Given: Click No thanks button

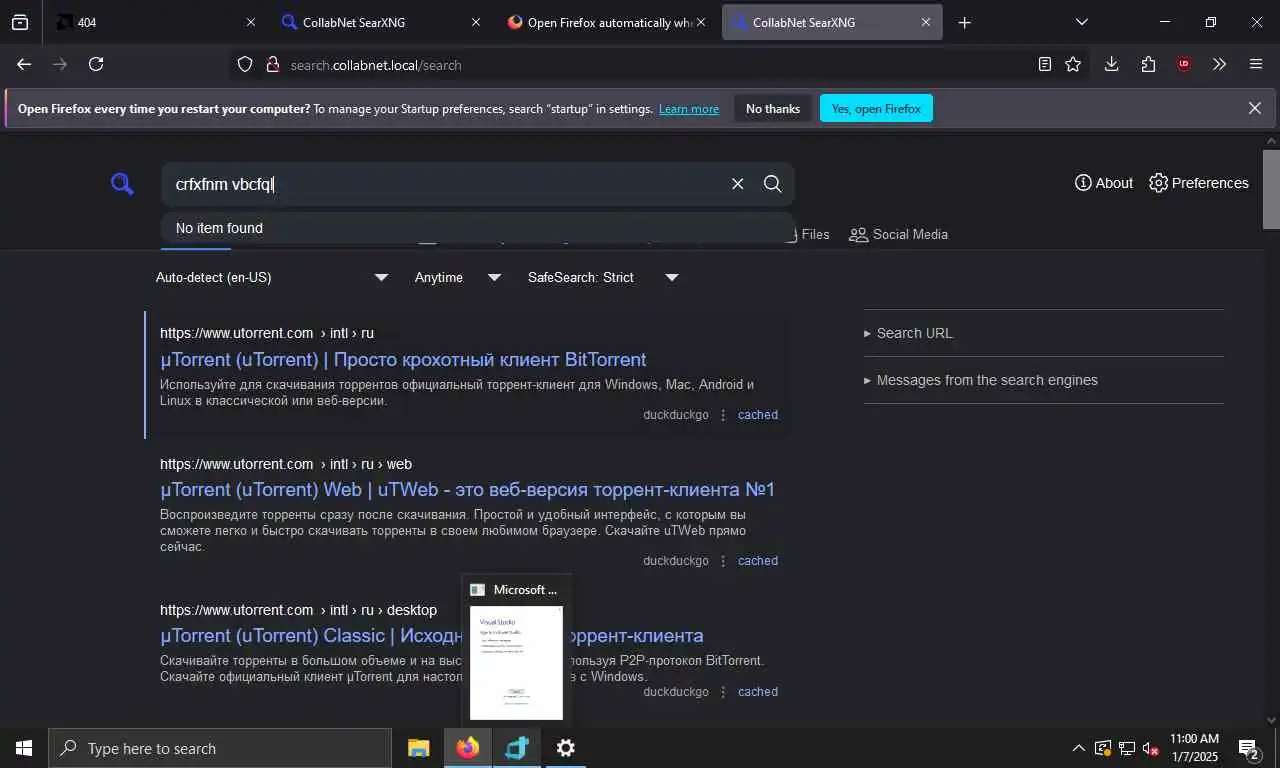Looking at the screenshot, I should click(x=773, y=108).
